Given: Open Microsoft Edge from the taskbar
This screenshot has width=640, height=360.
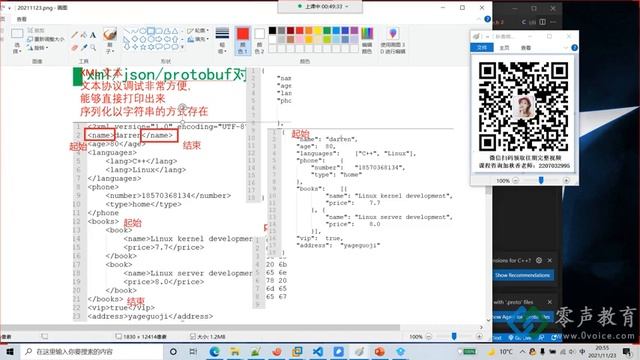Looking at the screenshot, I should pyautogui.click(x=214, y=351).
